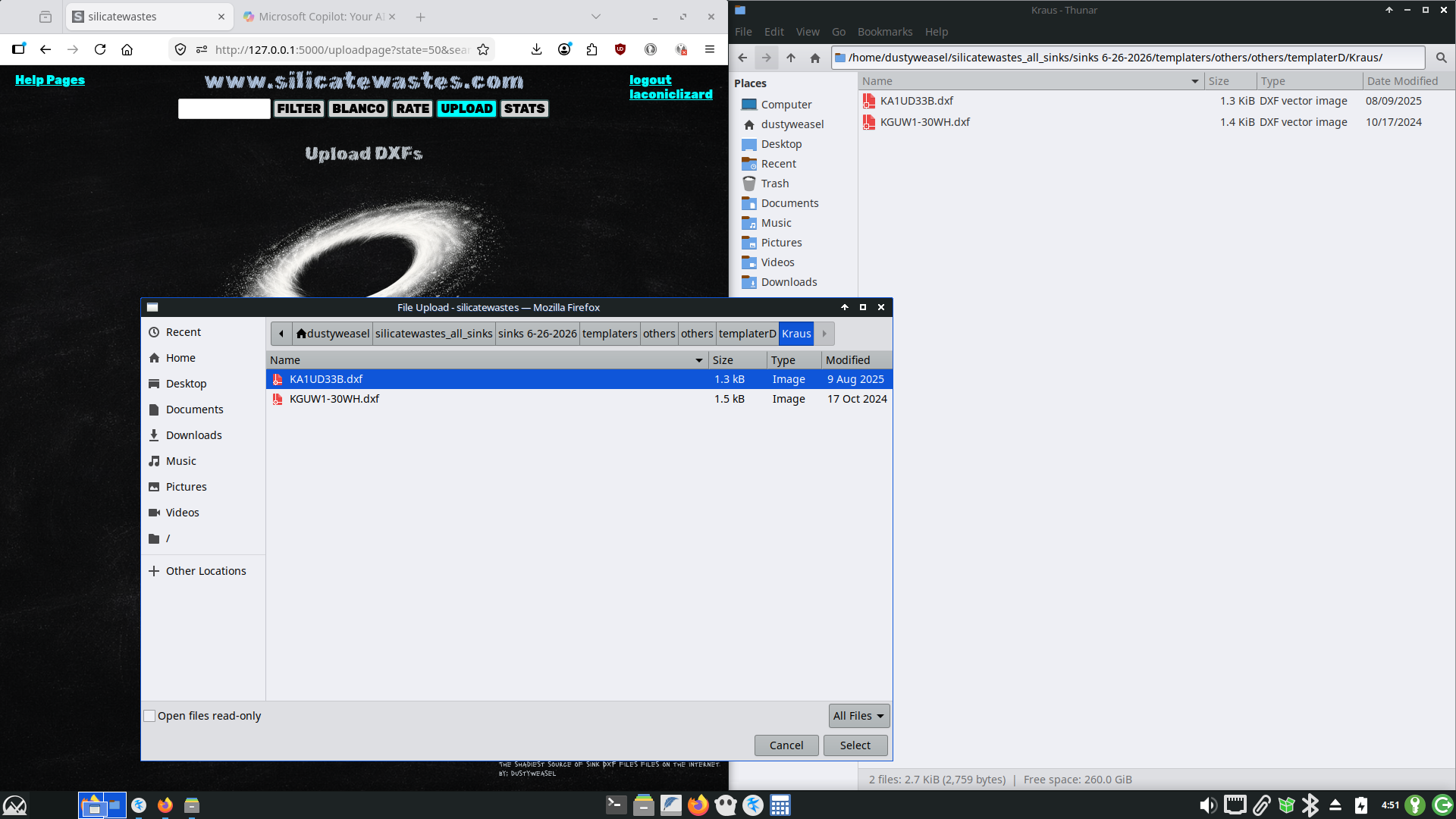Open Other Locations in file dialog
1456x819 pixels.
pyautogui.click(x=206, y=571)
